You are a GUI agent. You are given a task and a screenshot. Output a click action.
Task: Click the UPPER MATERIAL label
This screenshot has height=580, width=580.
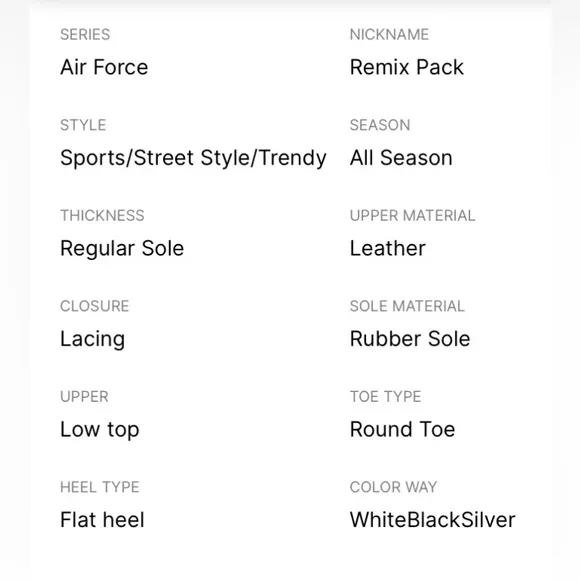coord(412,216)
